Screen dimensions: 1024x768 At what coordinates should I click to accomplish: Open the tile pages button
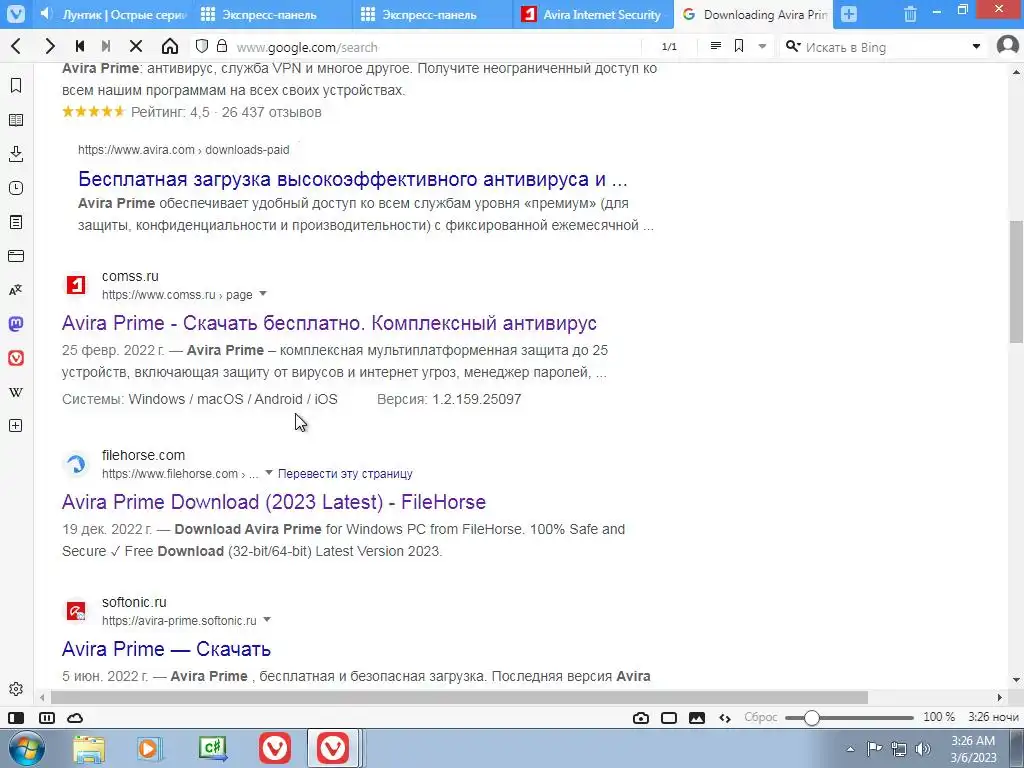pyautogui.click(x=669, y=718)
